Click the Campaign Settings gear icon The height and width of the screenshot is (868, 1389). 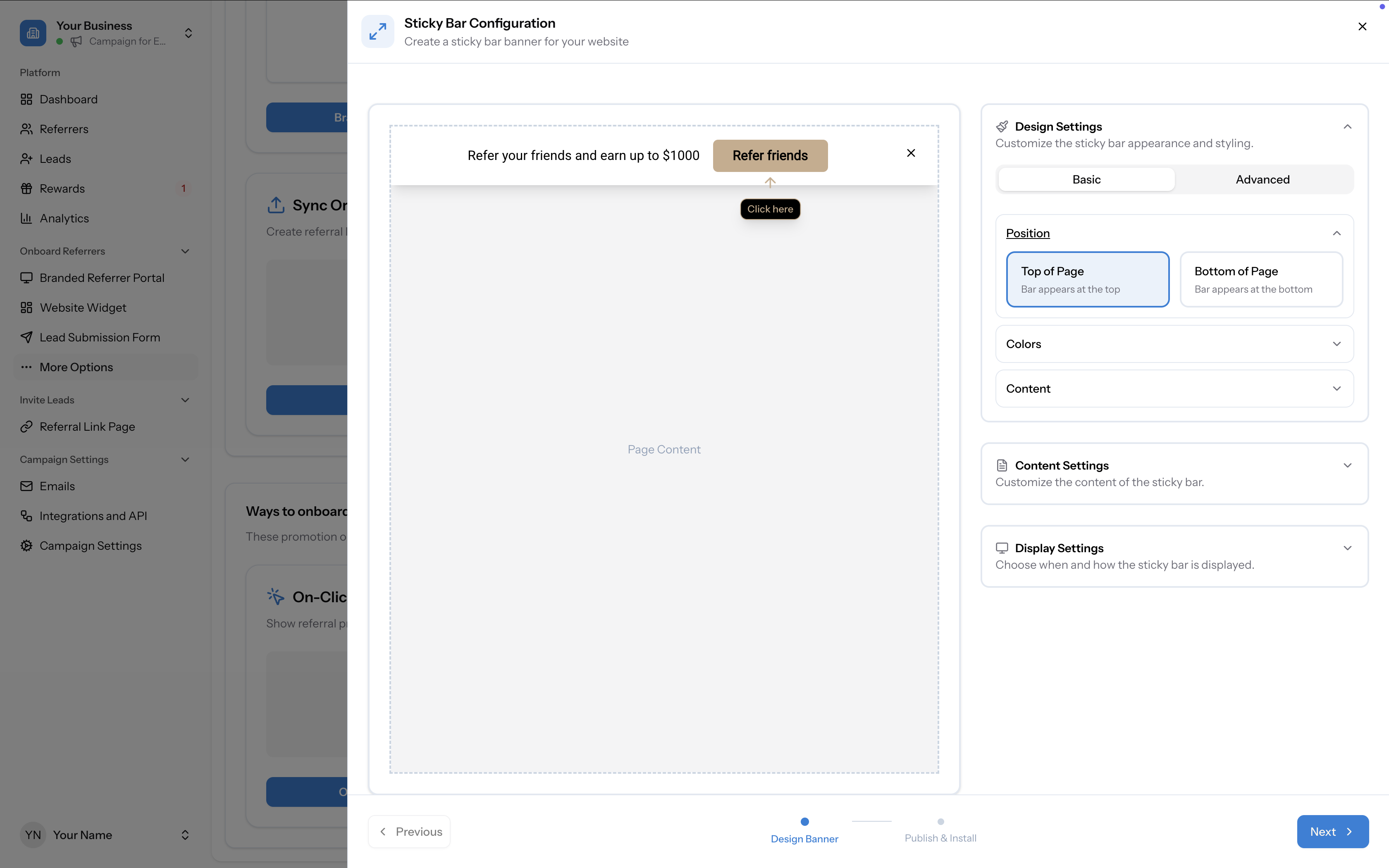[x=26, y=546]
